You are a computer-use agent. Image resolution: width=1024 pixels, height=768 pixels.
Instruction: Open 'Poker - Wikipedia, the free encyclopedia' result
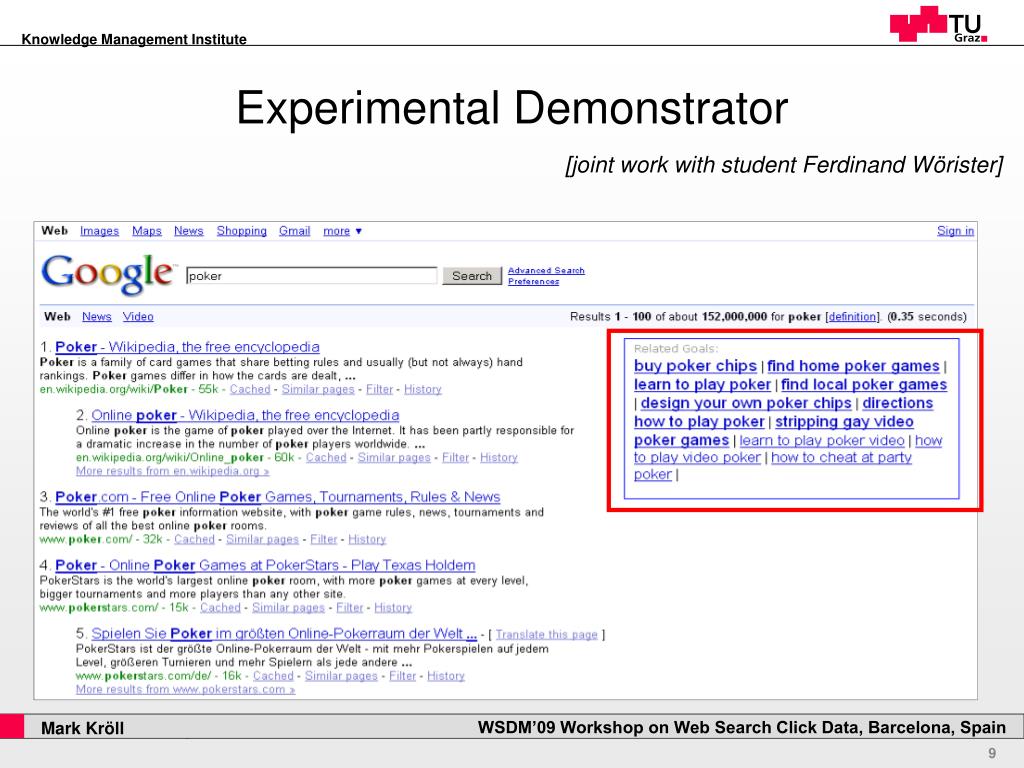[187, 347]
